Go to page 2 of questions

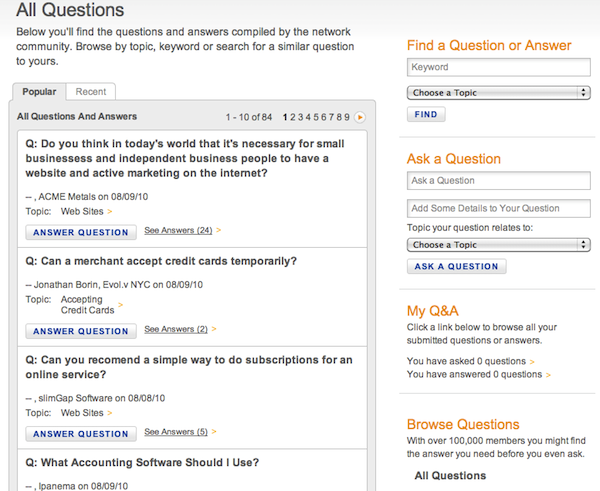coord(292,117)
